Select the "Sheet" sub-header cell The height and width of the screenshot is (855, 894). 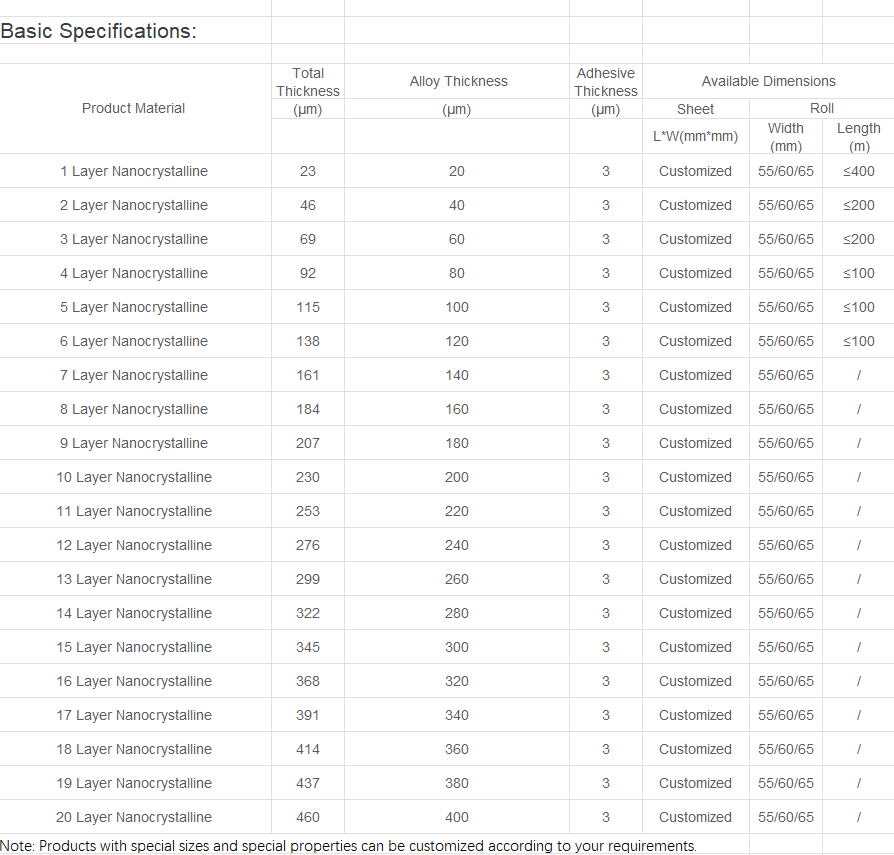pos(695,108)
